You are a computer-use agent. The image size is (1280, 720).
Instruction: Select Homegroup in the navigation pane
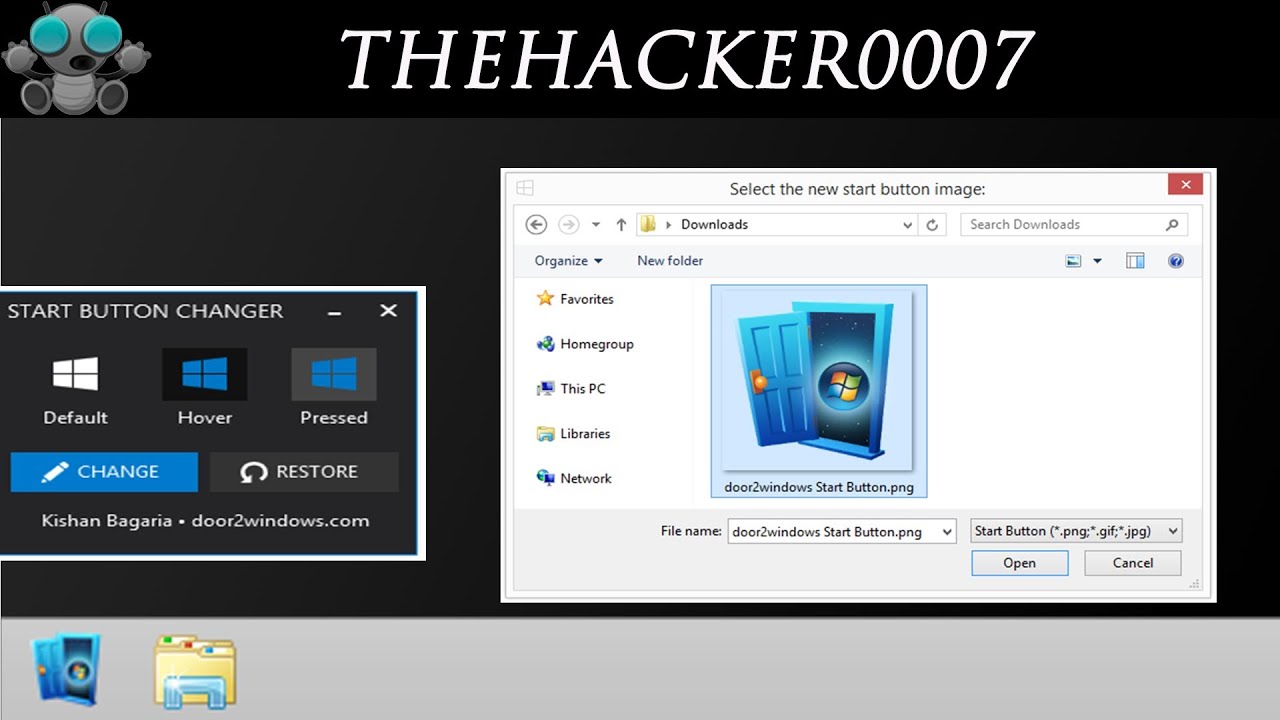click(585, 344)
